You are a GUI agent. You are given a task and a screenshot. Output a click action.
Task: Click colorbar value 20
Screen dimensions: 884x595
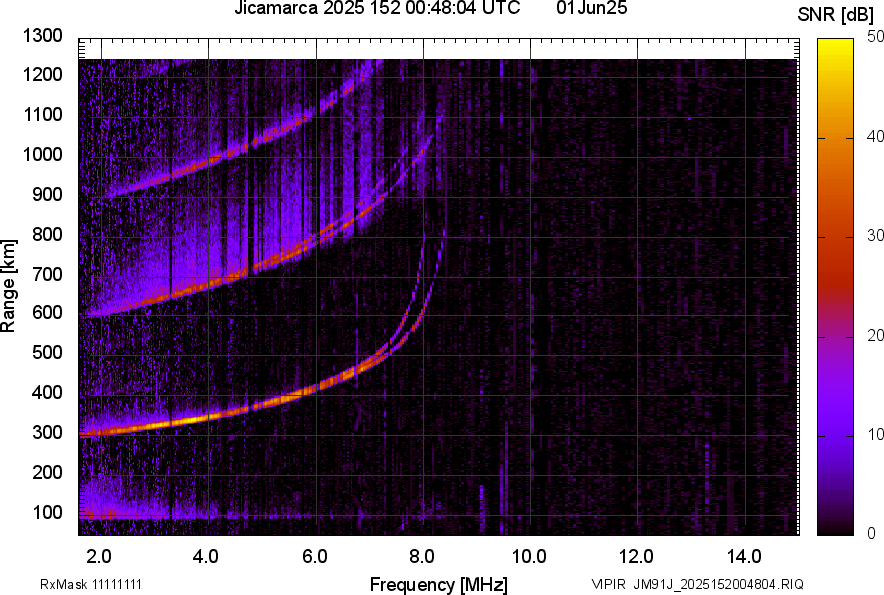(x=875, y=335)
